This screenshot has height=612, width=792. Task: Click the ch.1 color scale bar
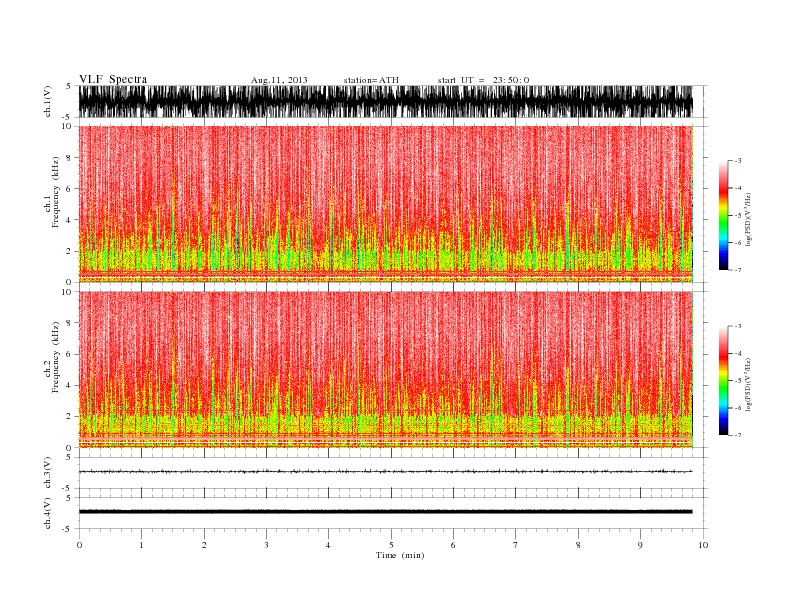pos(723,216)
